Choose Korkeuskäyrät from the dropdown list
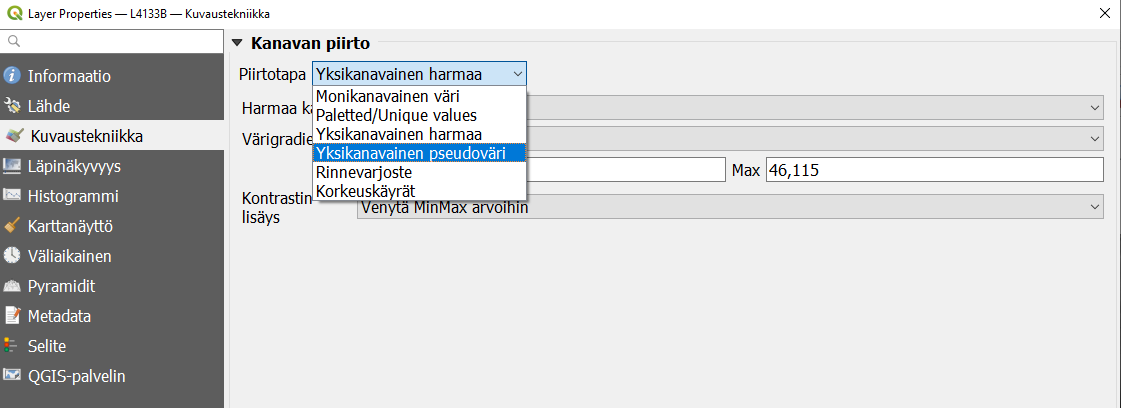Viewport: 1121px width, 408px height. pyautogui.click(x=365, y=190)
